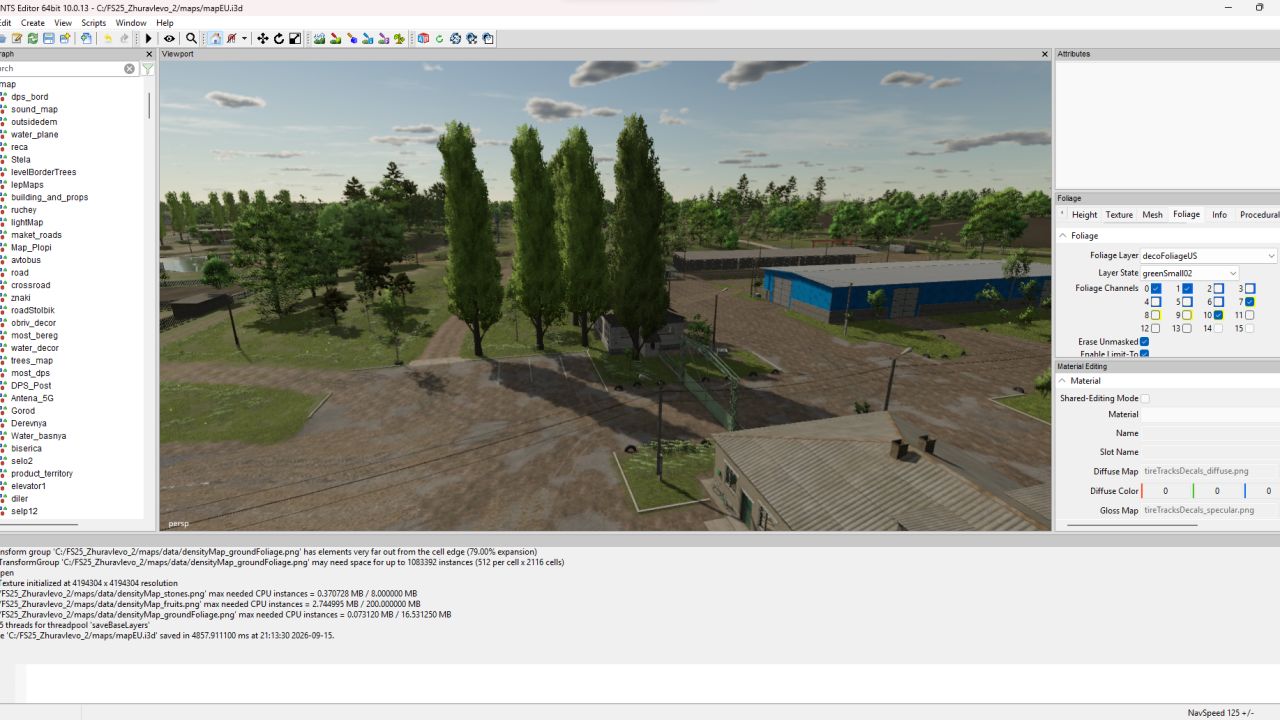Undo the last action via toolbar
The height and width of the screenshot is (720, 1280).
[x=108, y=39]
